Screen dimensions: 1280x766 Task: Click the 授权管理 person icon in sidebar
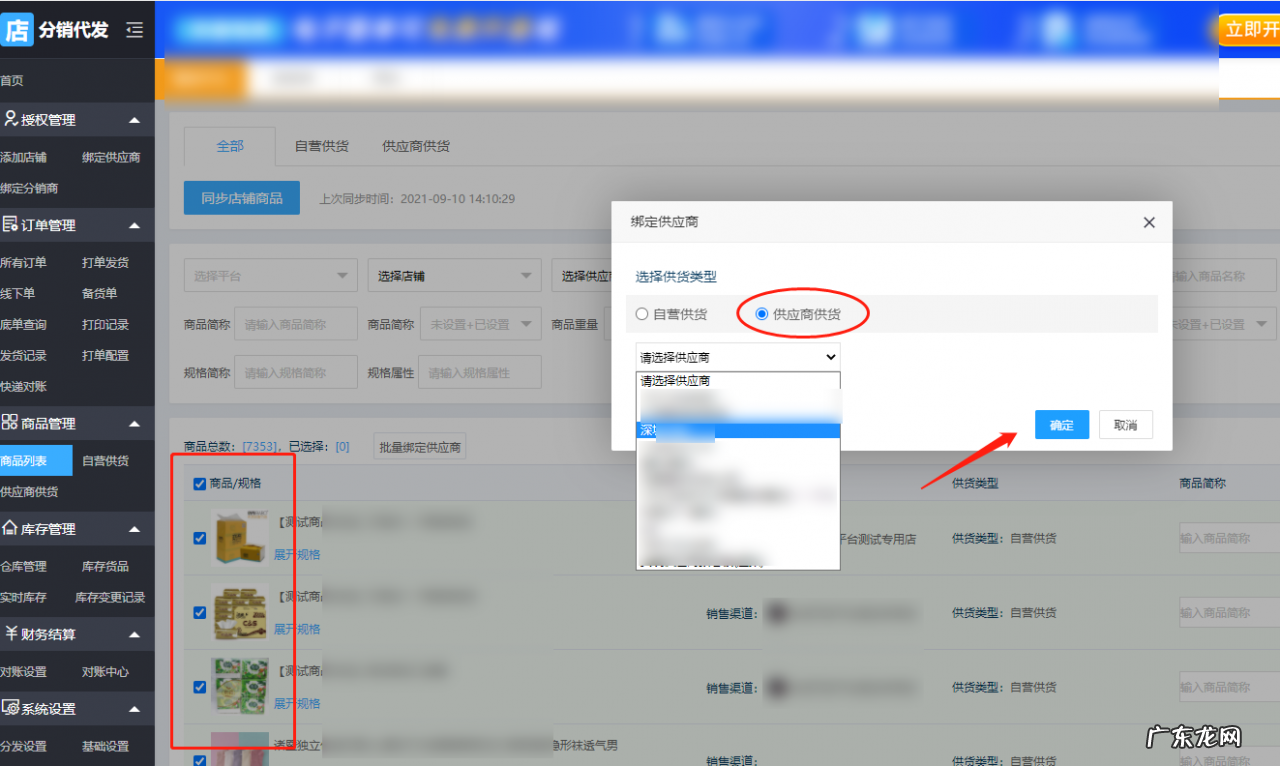click(x=12, y=119)
